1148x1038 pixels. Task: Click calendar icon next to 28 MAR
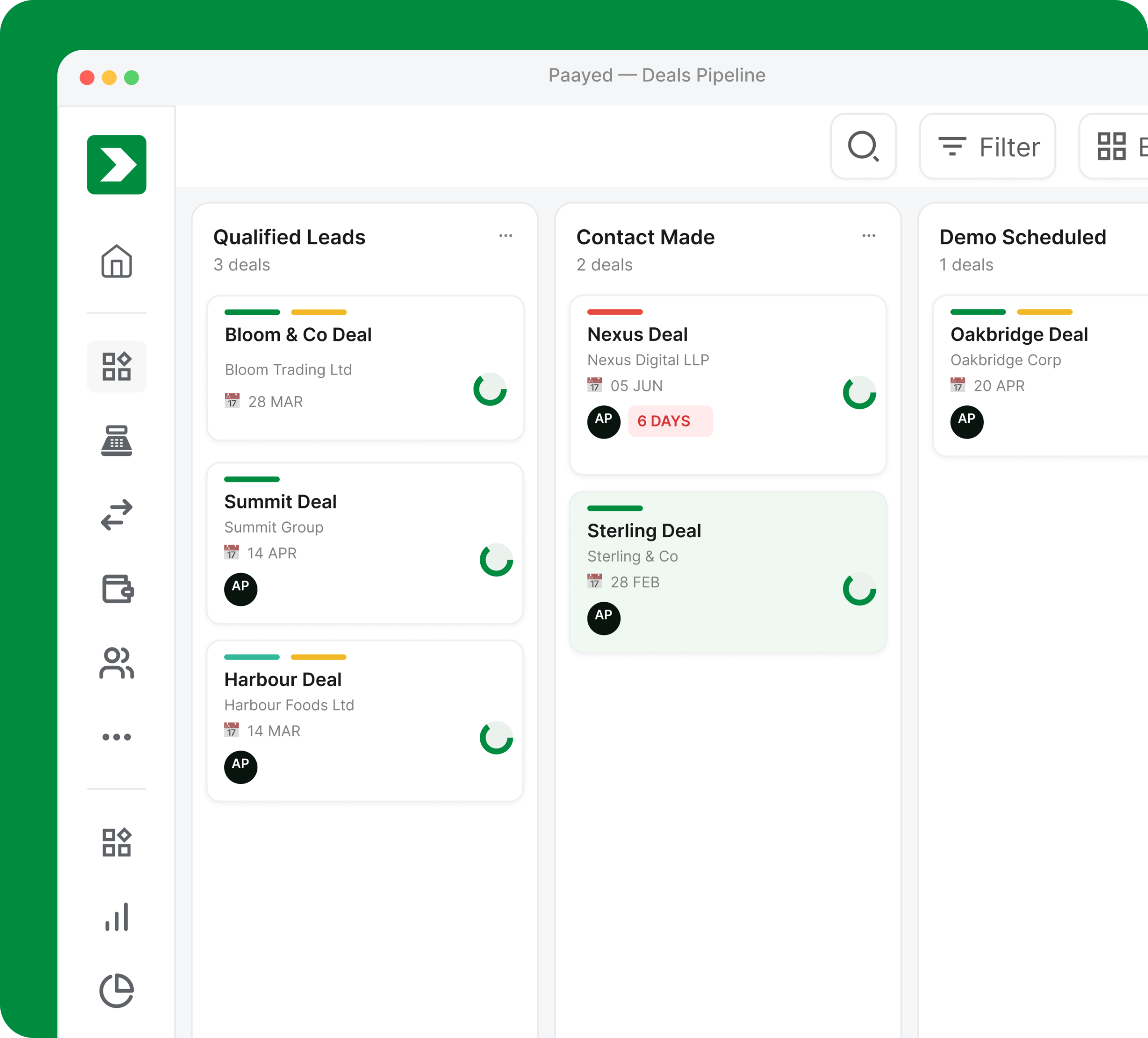pyautogui.click(x=232, y=401)
